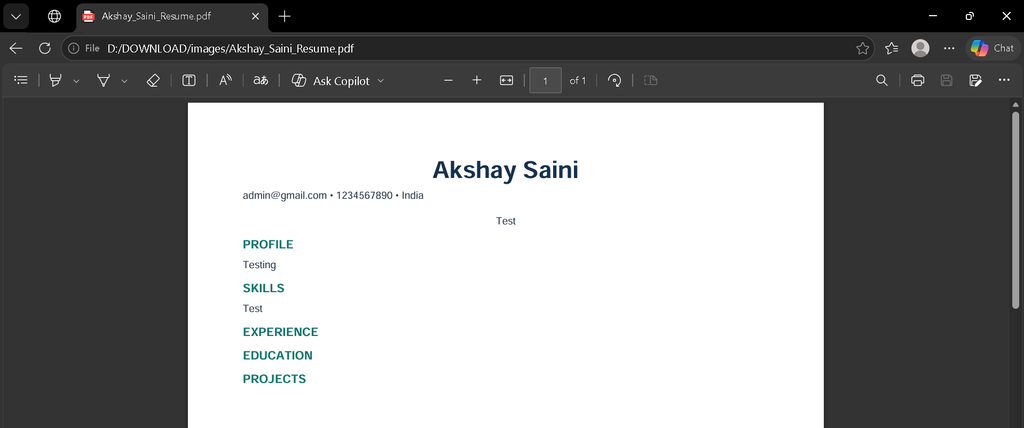Zoom in with the plus button
The image size is (1024, 428).
click(477, 80)
